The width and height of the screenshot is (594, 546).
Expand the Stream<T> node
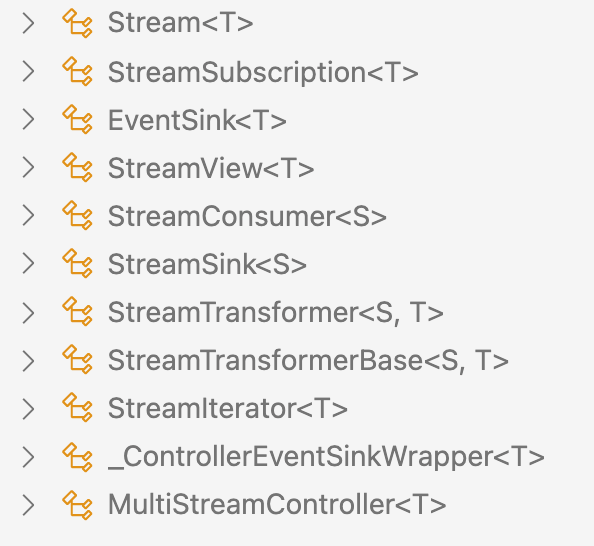(x=28, y=23)
